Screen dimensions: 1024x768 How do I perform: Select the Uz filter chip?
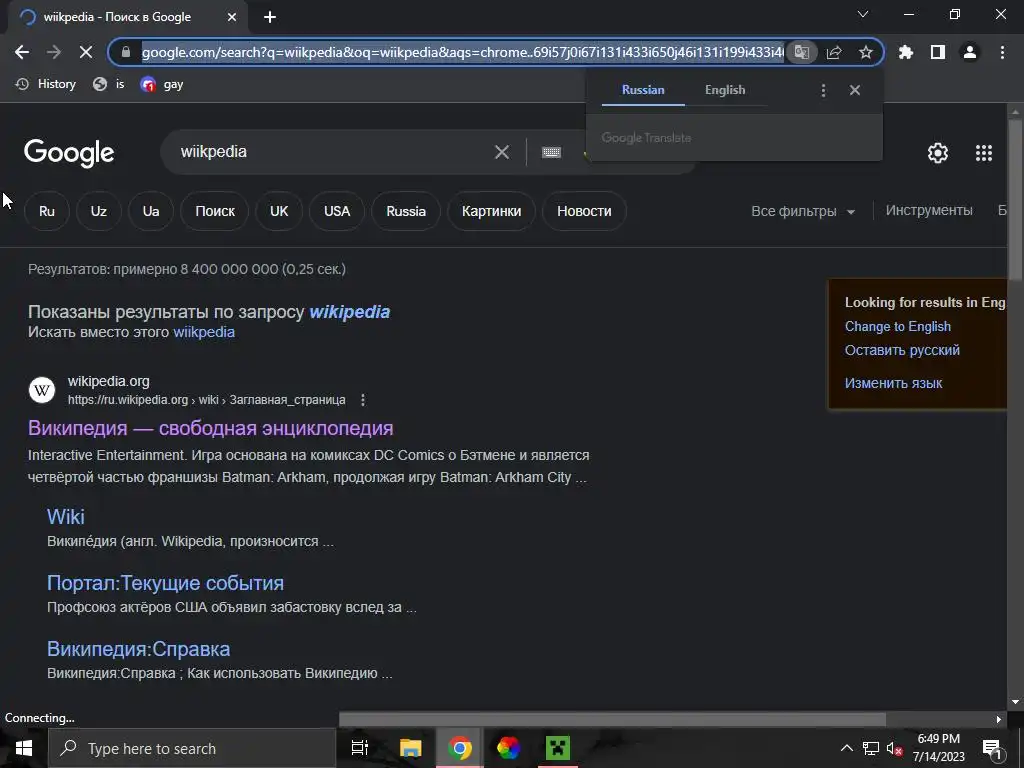pyautogui.click(x=99, y=211)
